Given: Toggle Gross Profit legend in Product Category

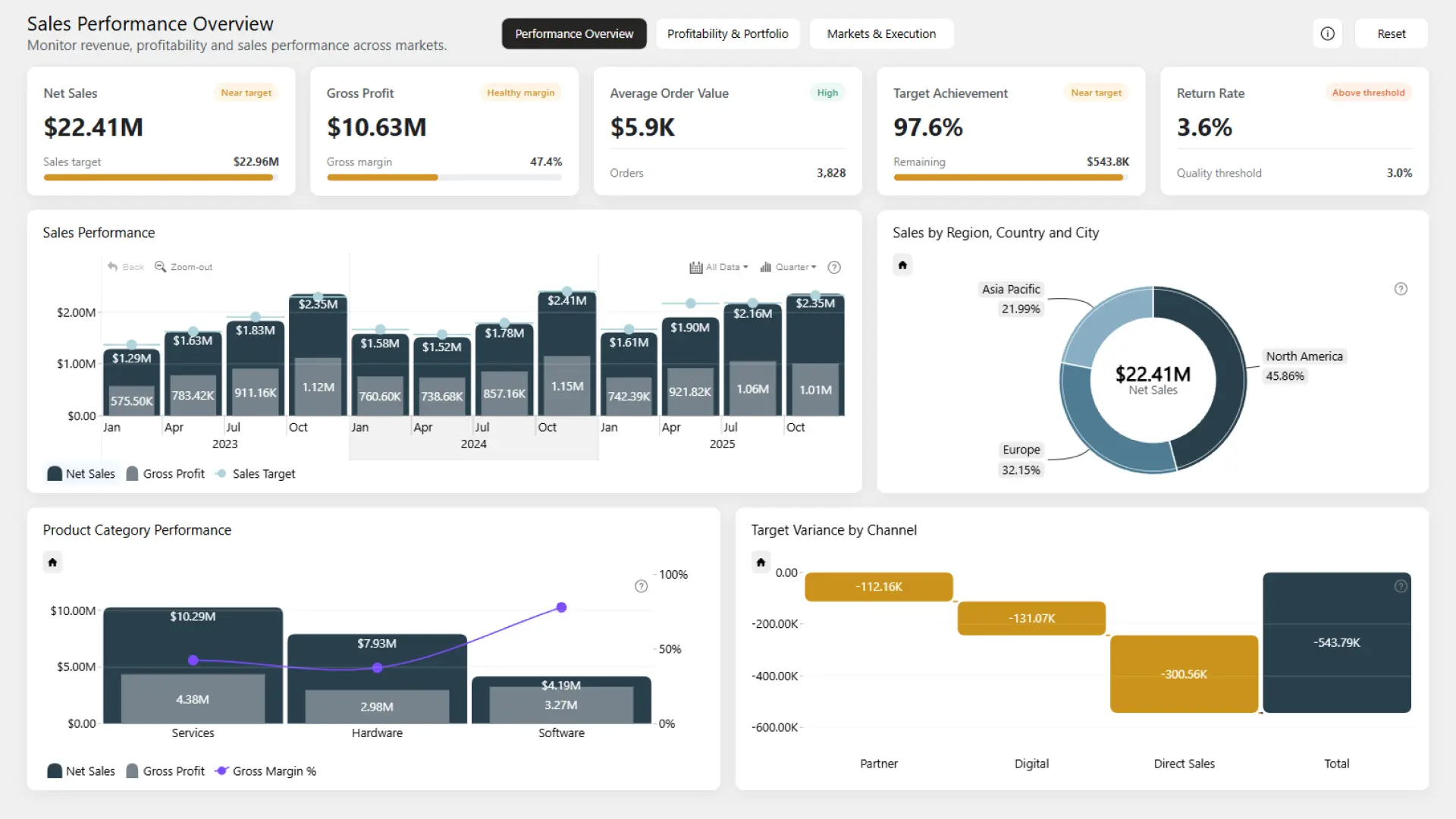Looking at the screenshot, I should (x=165, y=771).
